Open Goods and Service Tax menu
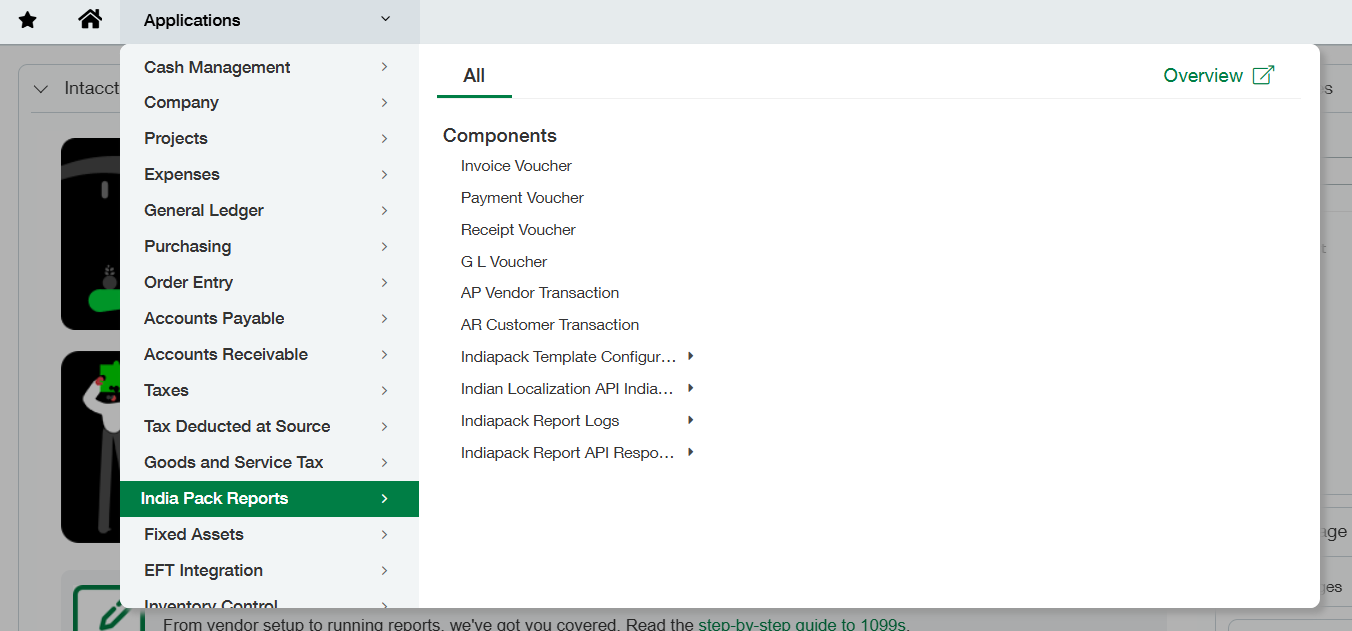The image size is (1352, 631). [x=233, y=462]
